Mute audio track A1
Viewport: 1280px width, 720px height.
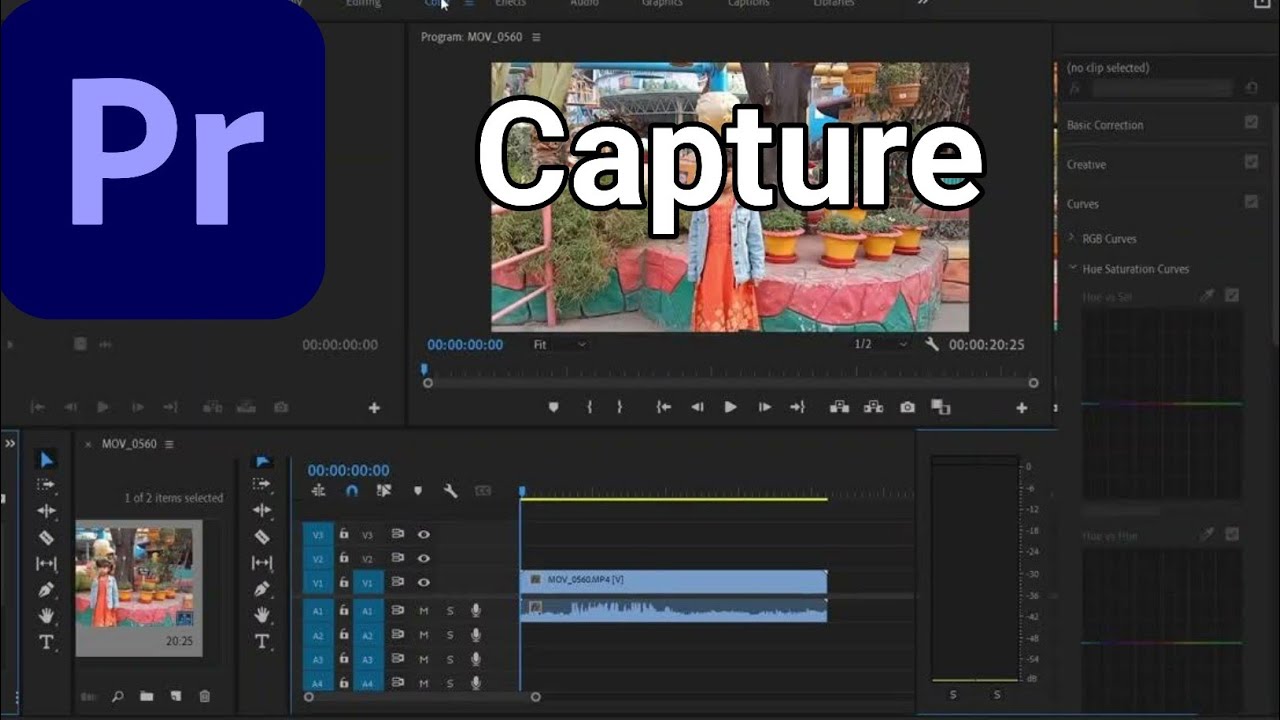424,610
